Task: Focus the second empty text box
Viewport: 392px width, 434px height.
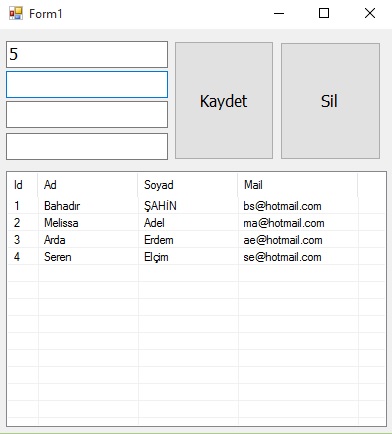Action: click(87, 84)
